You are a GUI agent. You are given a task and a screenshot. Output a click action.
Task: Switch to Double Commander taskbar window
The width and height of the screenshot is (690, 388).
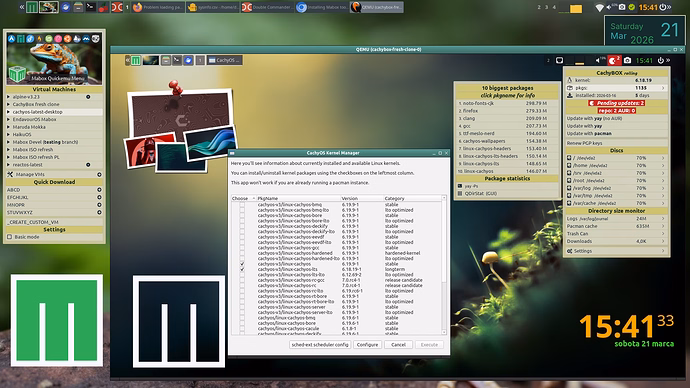[267, 7]
